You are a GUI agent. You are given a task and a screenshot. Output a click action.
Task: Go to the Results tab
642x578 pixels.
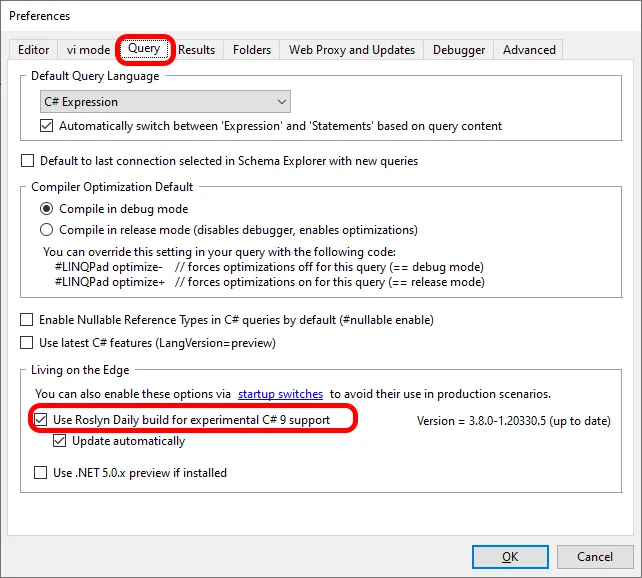196,49
